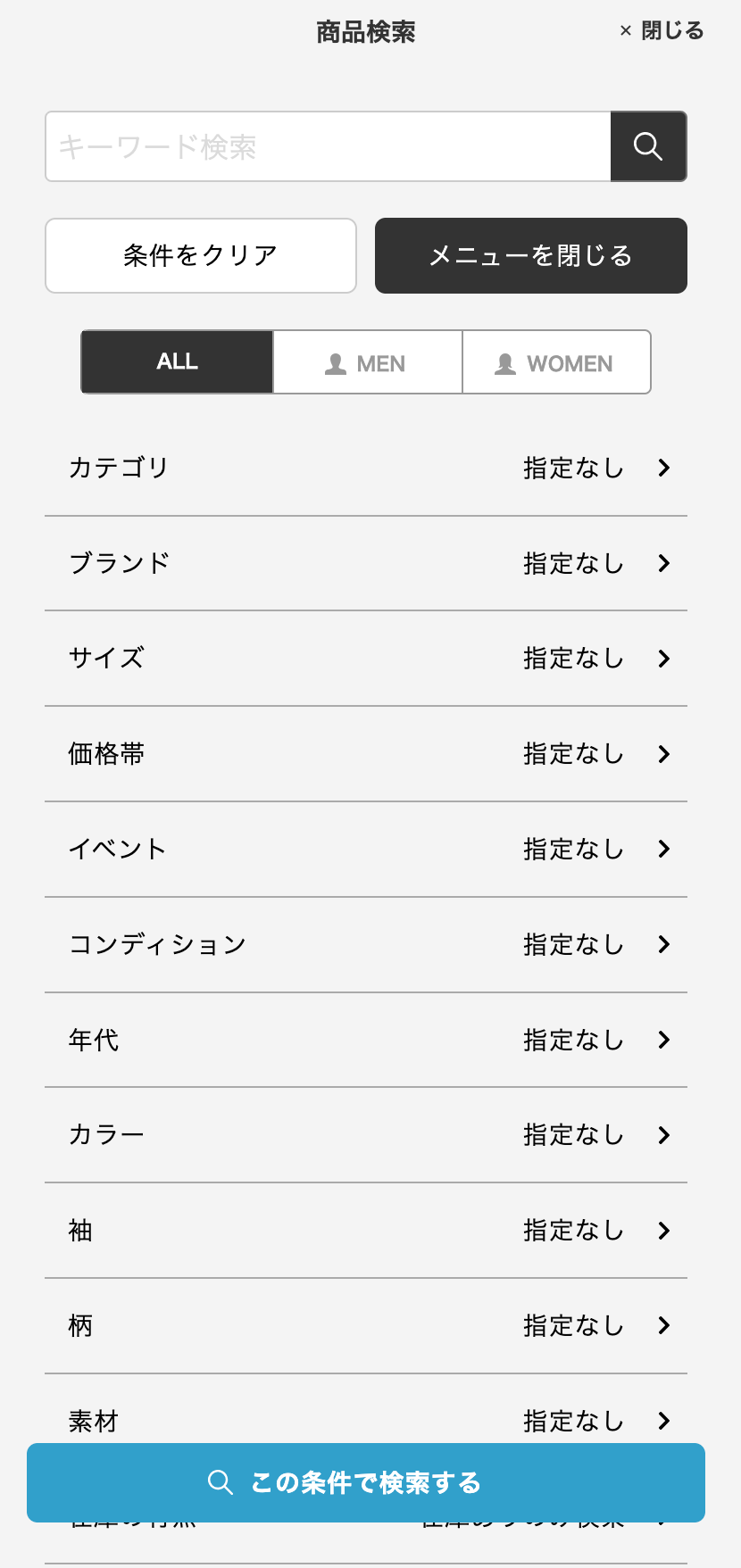Viewport: 741px width, 1568px height.
Task: Open カラー chevron arrow
Action: click(663, 1135)
